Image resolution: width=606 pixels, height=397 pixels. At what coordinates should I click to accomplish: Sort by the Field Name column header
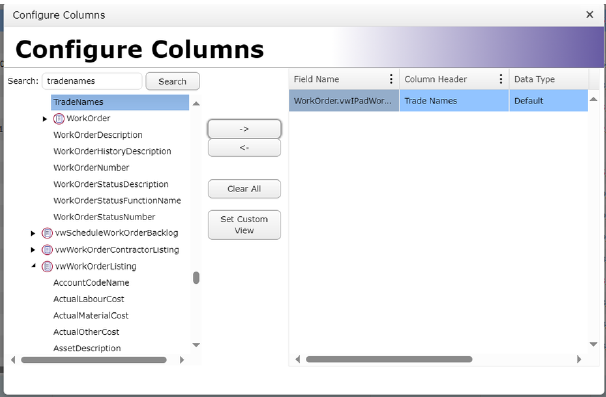pyautogui.click(x=316, y=79)
